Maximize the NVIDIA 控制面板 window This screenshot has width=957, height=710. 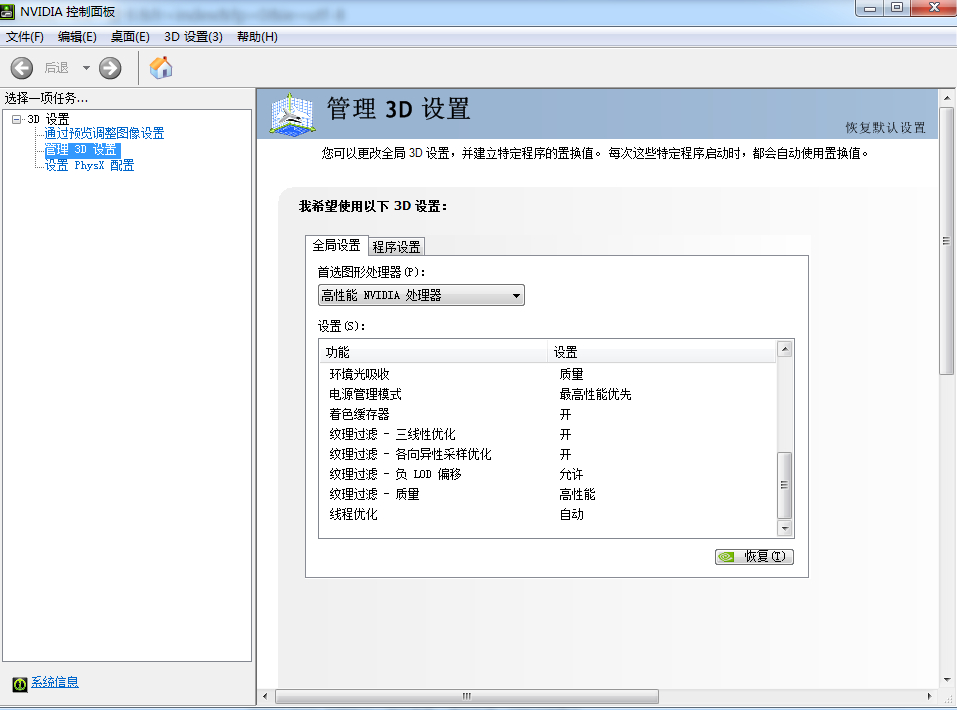[x=897, y=8]
